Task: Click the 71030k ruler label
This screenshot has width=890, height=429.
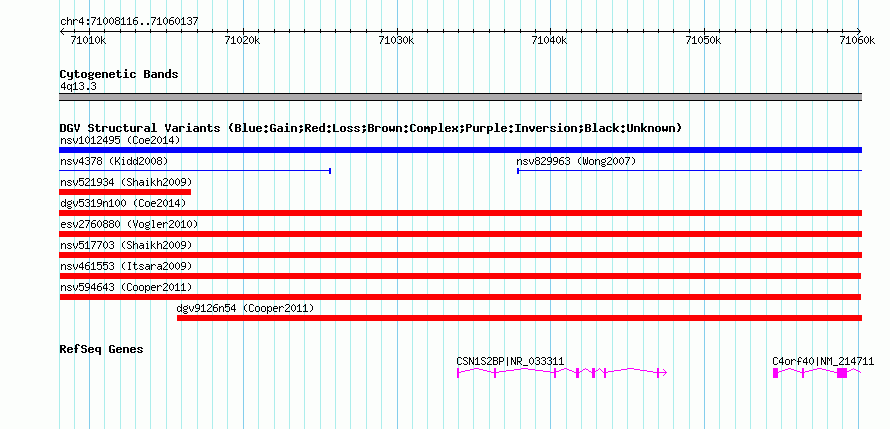Action: click(x=396, y=41)
